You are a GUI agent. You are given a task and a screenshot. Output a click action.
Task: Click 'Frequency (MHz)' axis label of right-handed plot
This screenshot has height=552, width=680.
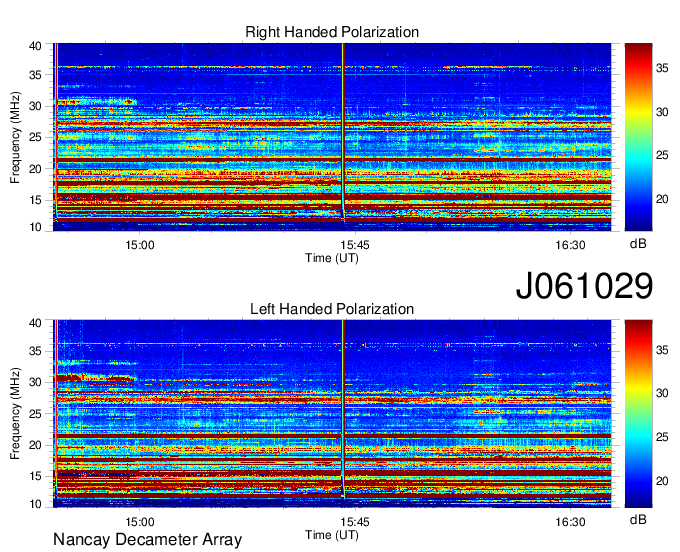(x=15, y=137)
